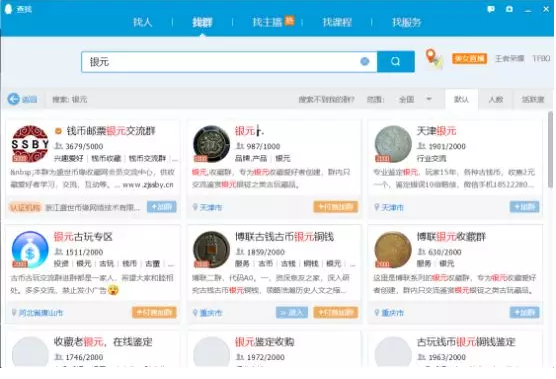This screenshot has width=556, height=379.
Task: Click the member count 1511/2000
Action: (x=84, y=252)
